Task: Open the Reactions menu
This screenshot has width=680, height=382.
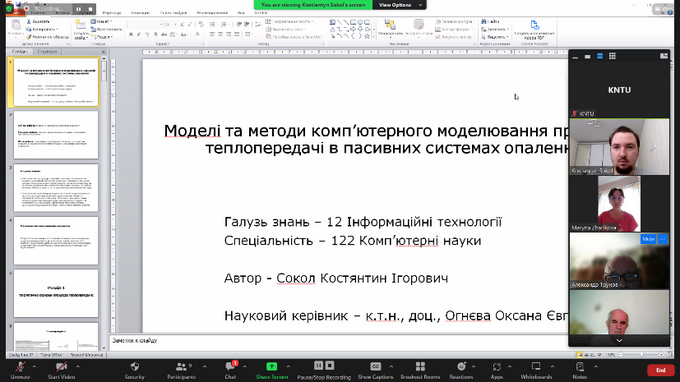Action: pos(461,366)
